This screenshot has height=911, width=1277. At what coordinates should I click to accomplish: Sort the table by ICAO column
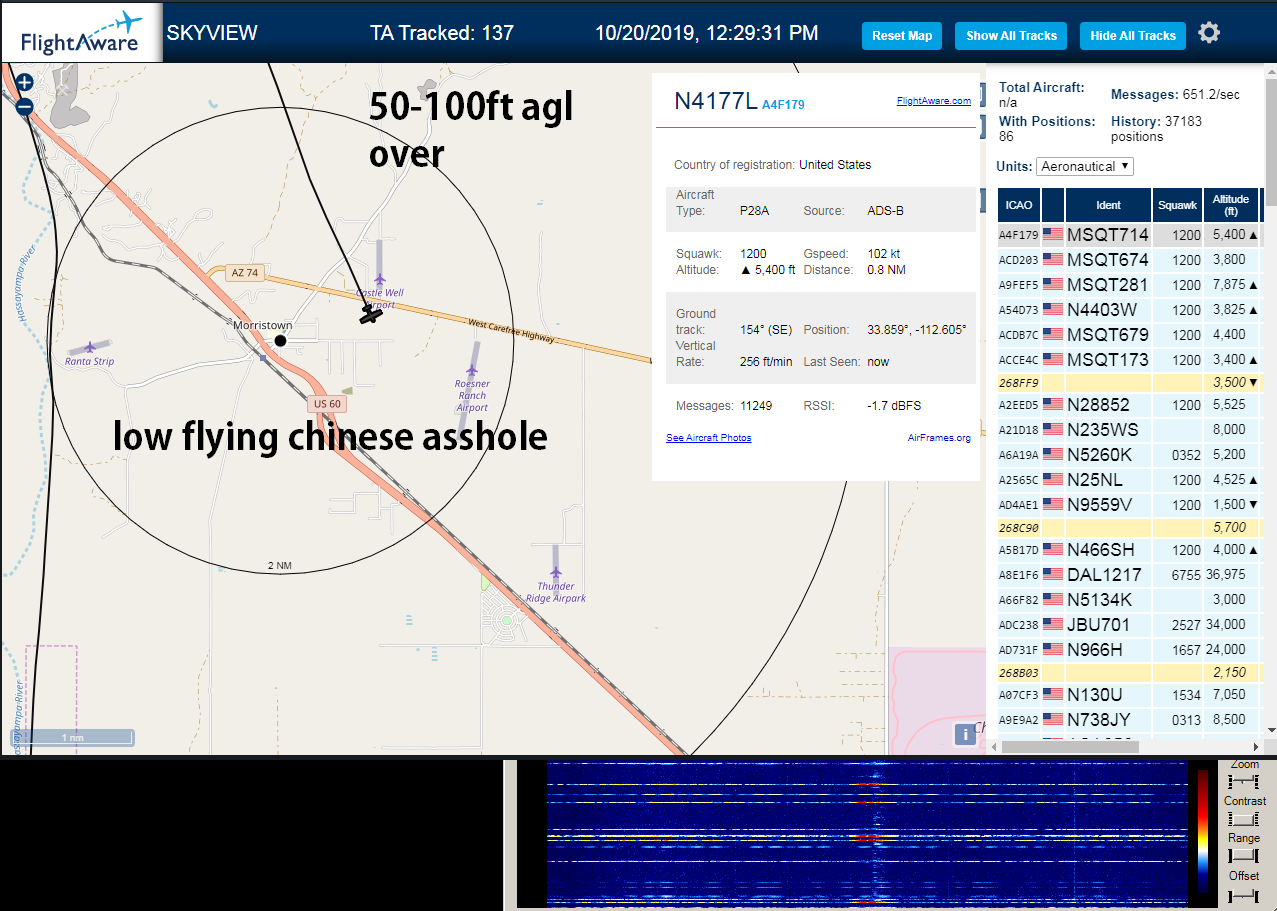coord(1019,205)
